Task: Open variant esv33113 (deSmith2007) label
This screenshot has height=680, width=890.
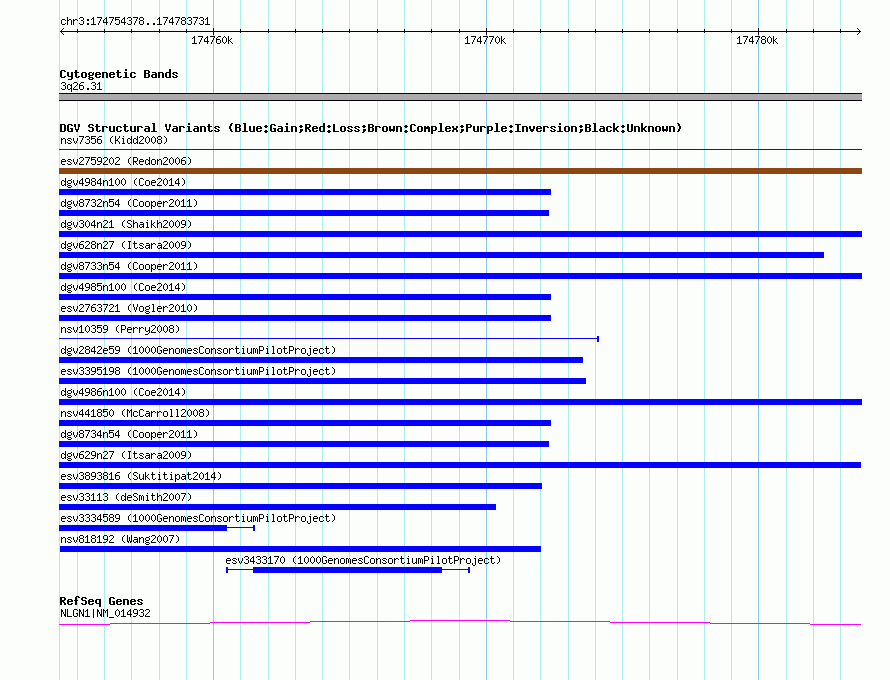Action: [x=126, y=497]
